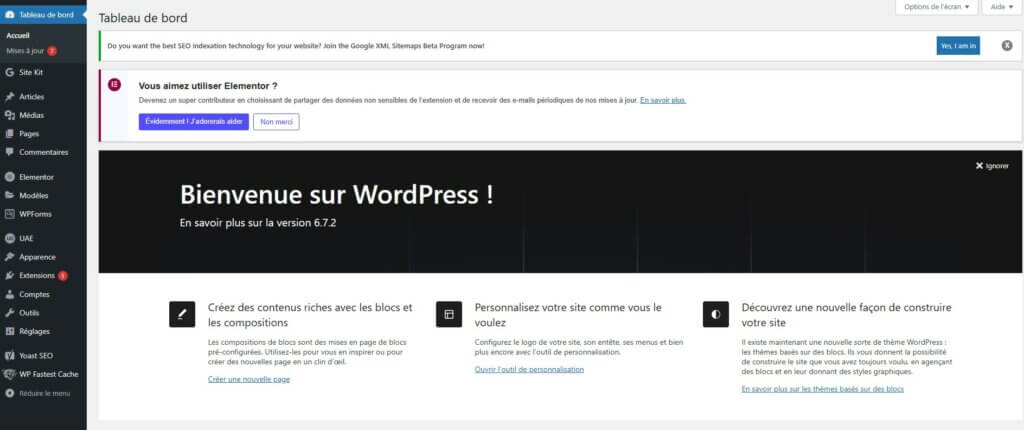Click the Pages icon in sidebar
Viewport: 1024px width, 430px height.
click(x=9, y=133)
